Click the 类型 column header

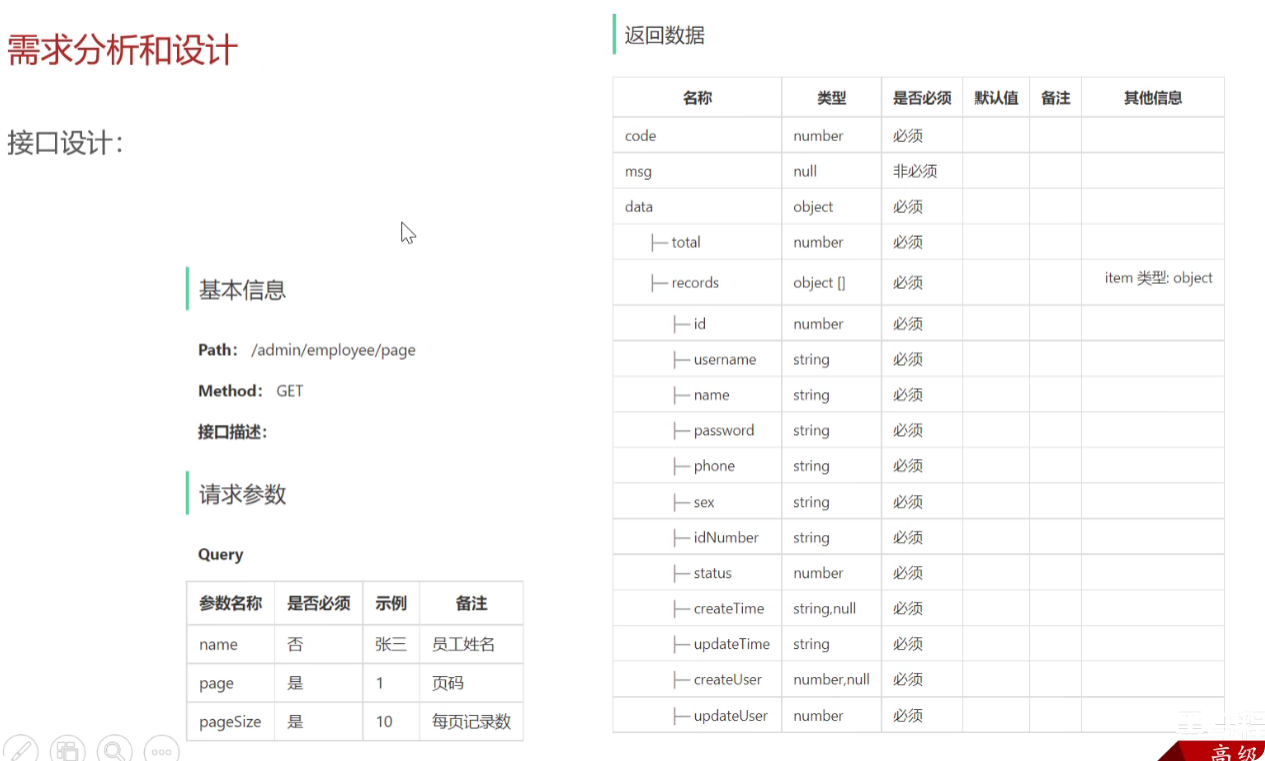click(x=831, y=98)
